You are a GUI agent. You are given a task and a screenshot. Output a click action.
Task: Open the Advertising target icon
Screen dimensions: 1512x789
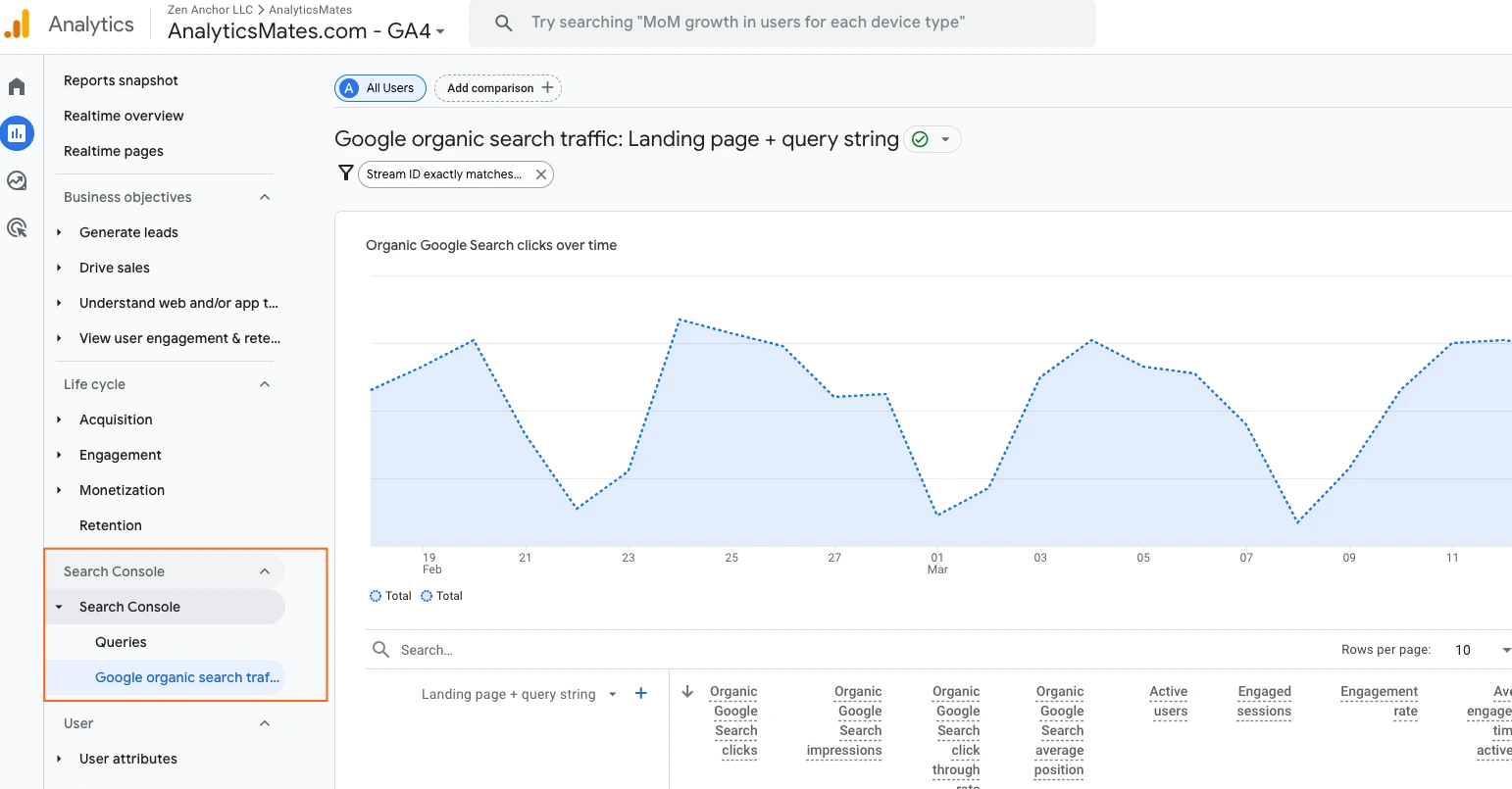(x=17, y=228)
